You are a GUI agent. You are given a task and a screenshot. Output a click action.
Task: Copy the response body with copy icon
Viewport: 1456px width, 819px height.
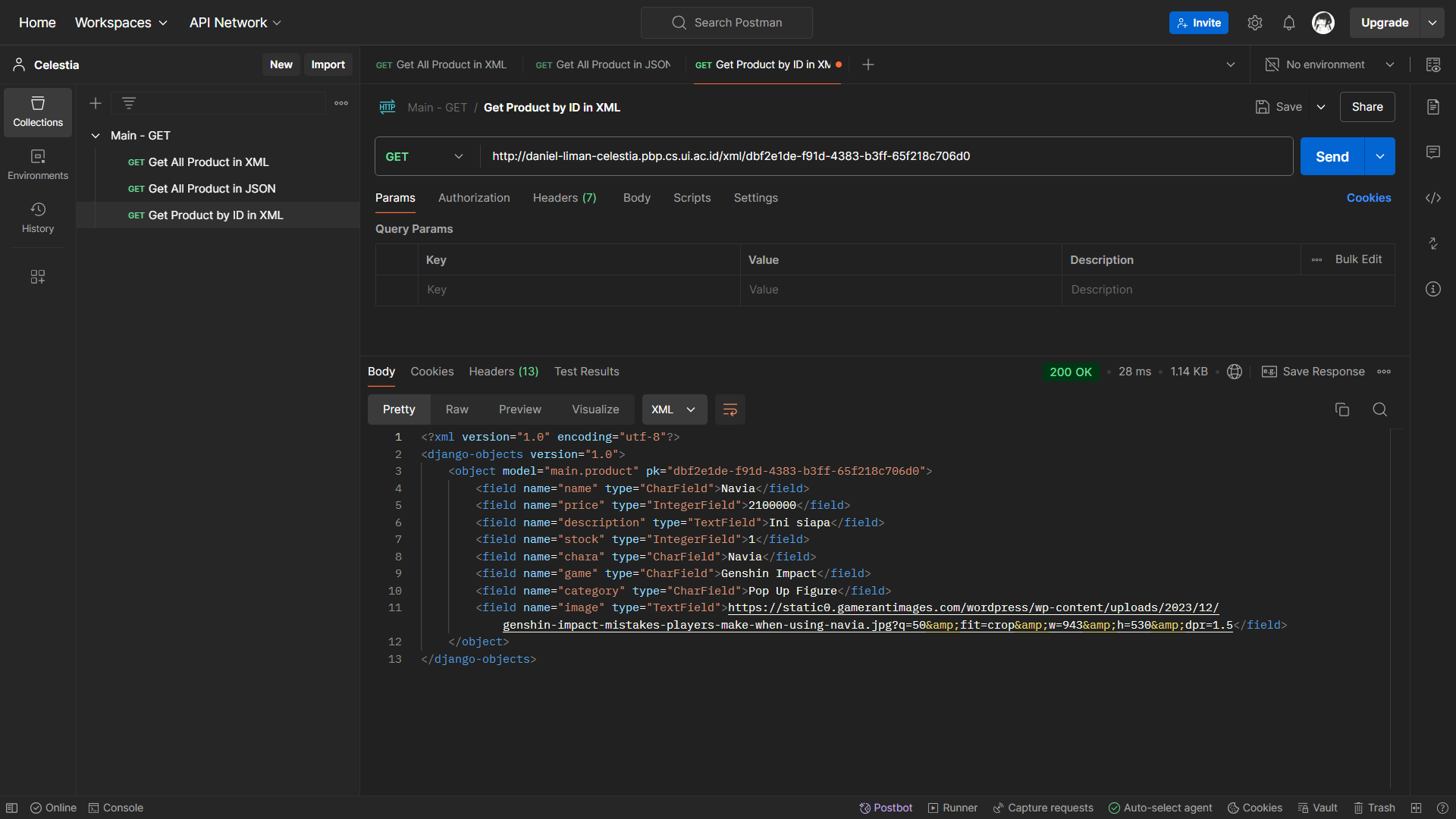coord(1341,409)
